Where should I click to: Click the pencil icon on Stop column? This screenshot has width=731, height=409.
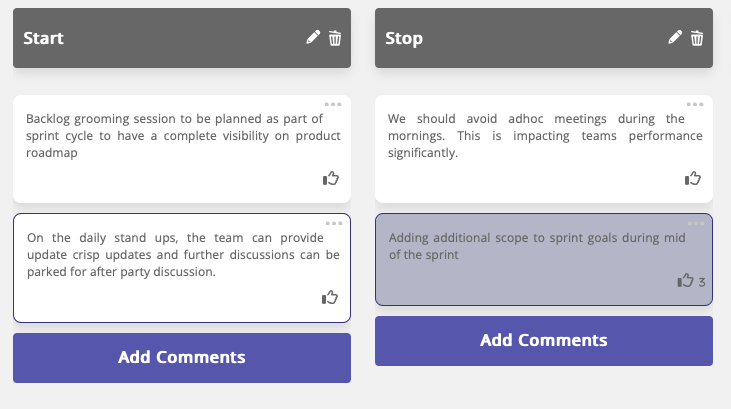click(675, 38)
